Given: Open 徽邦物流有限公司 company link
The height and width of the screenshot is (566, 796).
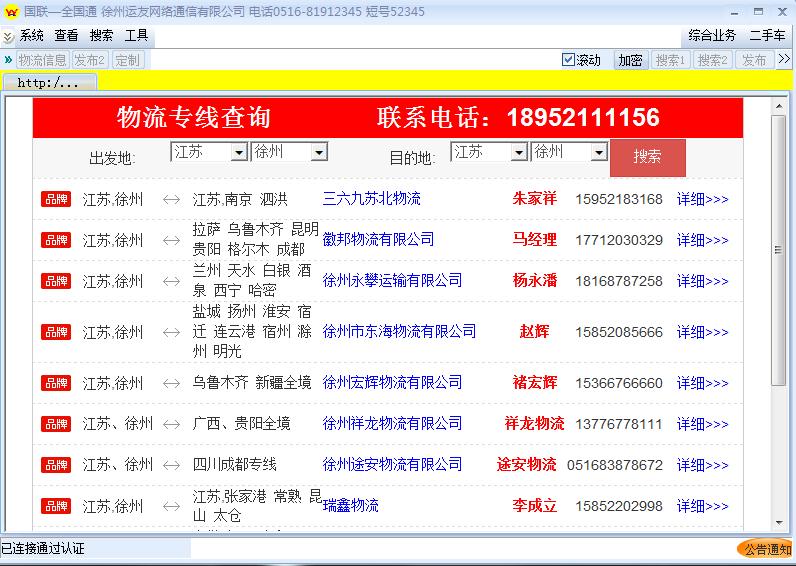Looking at the screenshot, I should (x=378, y=239).
